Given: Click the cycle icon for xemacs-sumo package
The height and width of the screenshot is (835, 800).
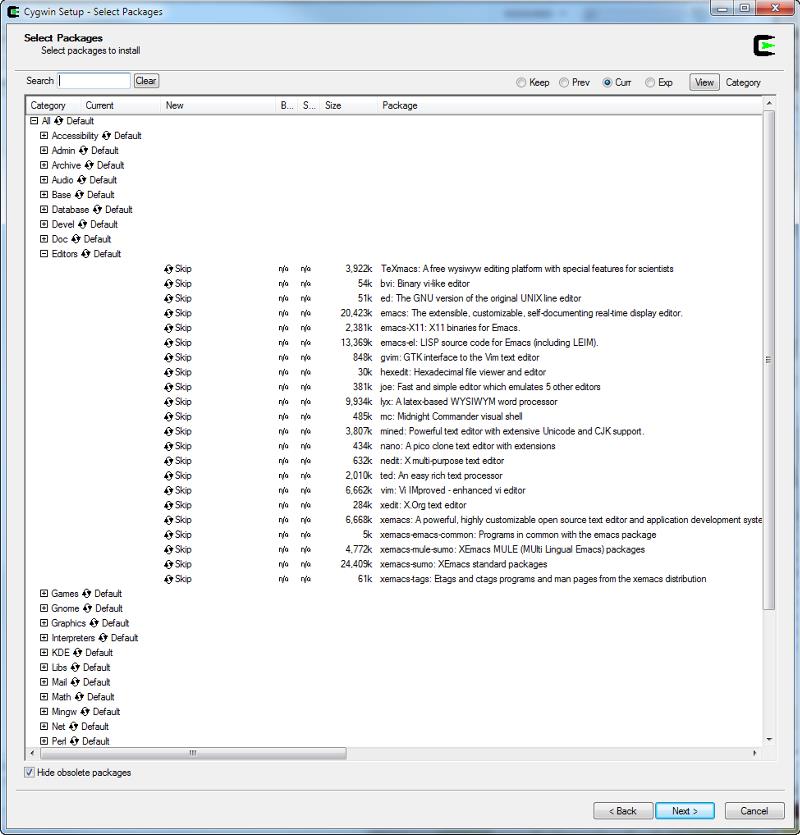Looking at the screenshot, I should tap(168, 564).
